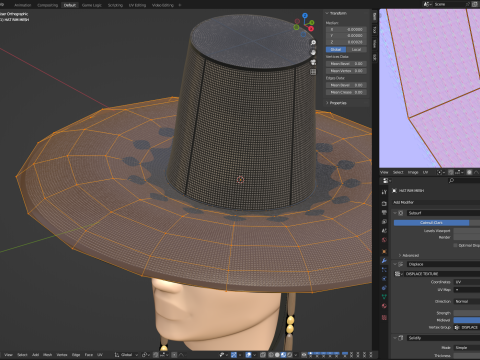Switch to solid viewport shading
This screenshot has height=360, width=480.
pos(277,355)
